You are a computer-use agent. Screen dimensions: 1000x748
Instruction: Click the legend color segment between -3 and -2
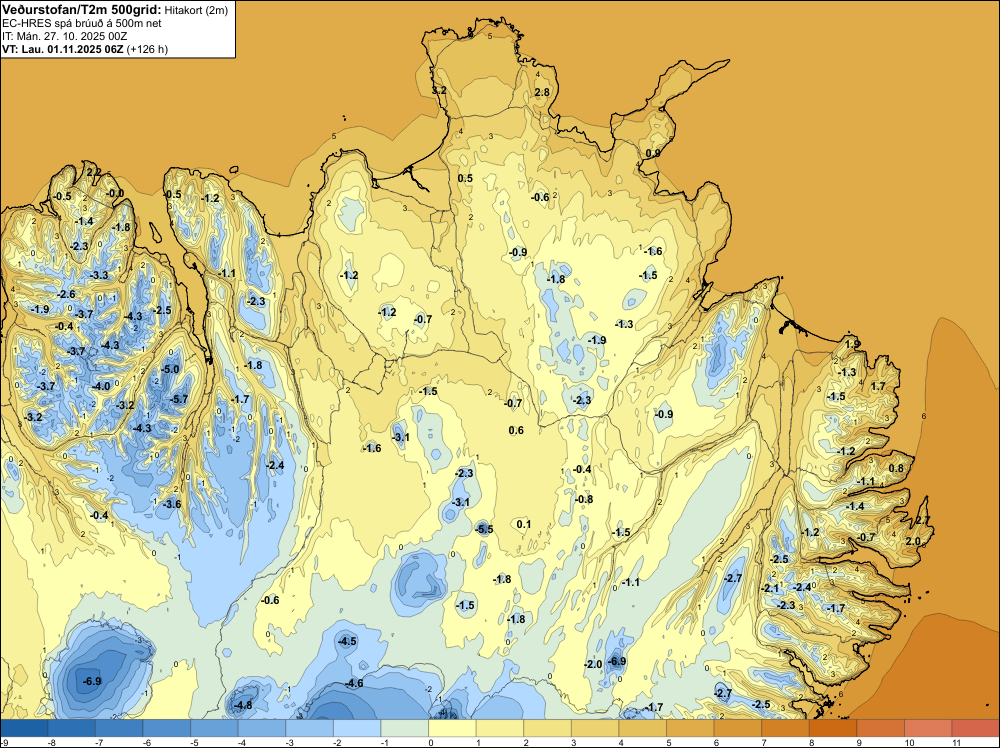point(310,728)
